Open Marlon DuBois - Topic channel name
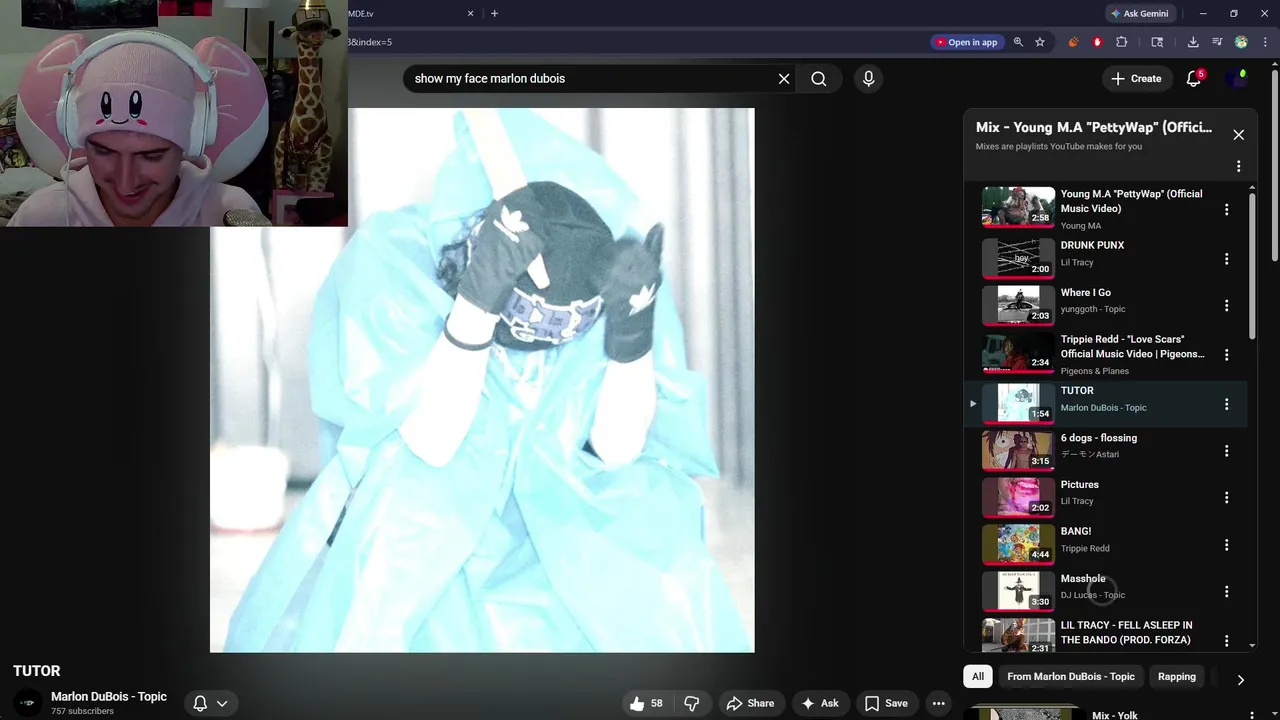Image resolution: width=1280 pixels, height=720 pixels. click(x=109, y=696)
